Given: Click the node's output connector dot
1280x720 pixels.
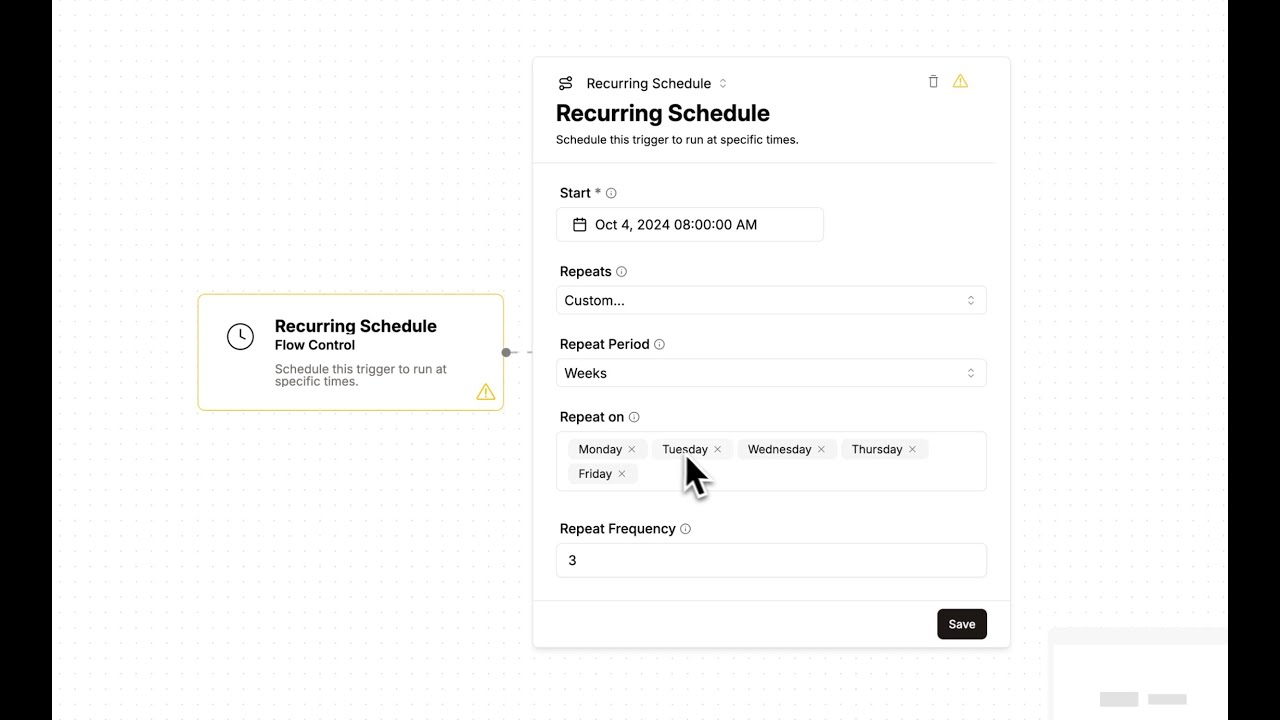Looking at the screenshot, I should pyautogui.click(x=506, y=352).
